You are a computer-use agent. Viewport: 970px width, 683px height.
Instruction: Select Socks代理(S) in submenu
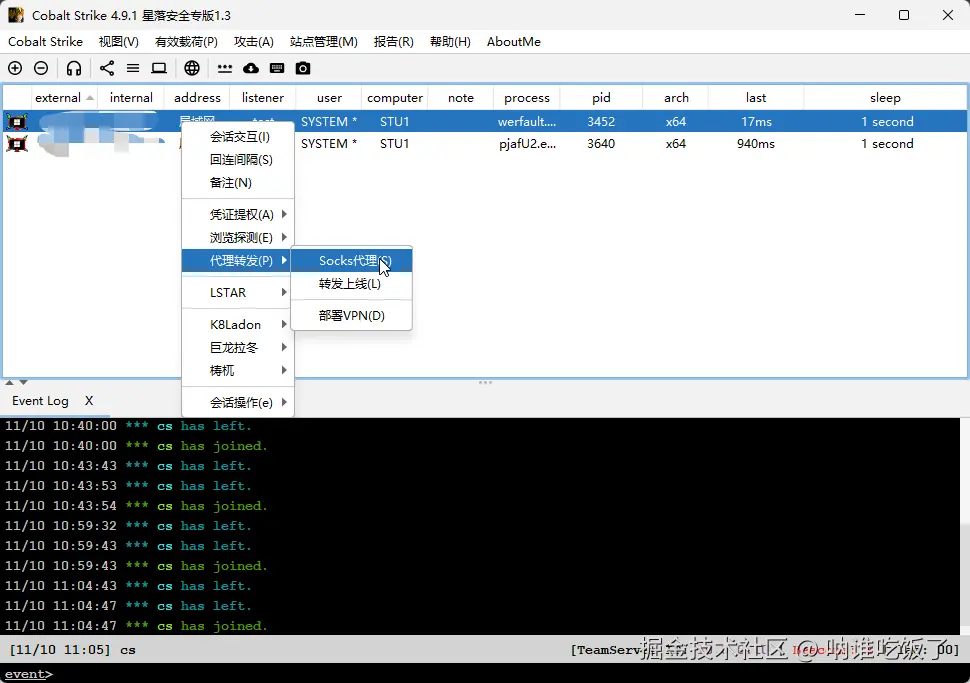pyautogui.click(x=351, y=260)
